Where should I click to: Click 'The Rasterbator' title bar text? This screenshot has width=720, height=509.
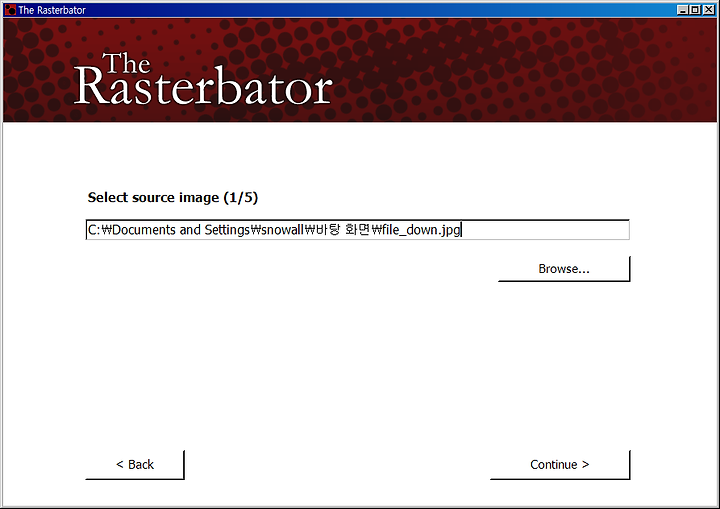click(52, 10)
